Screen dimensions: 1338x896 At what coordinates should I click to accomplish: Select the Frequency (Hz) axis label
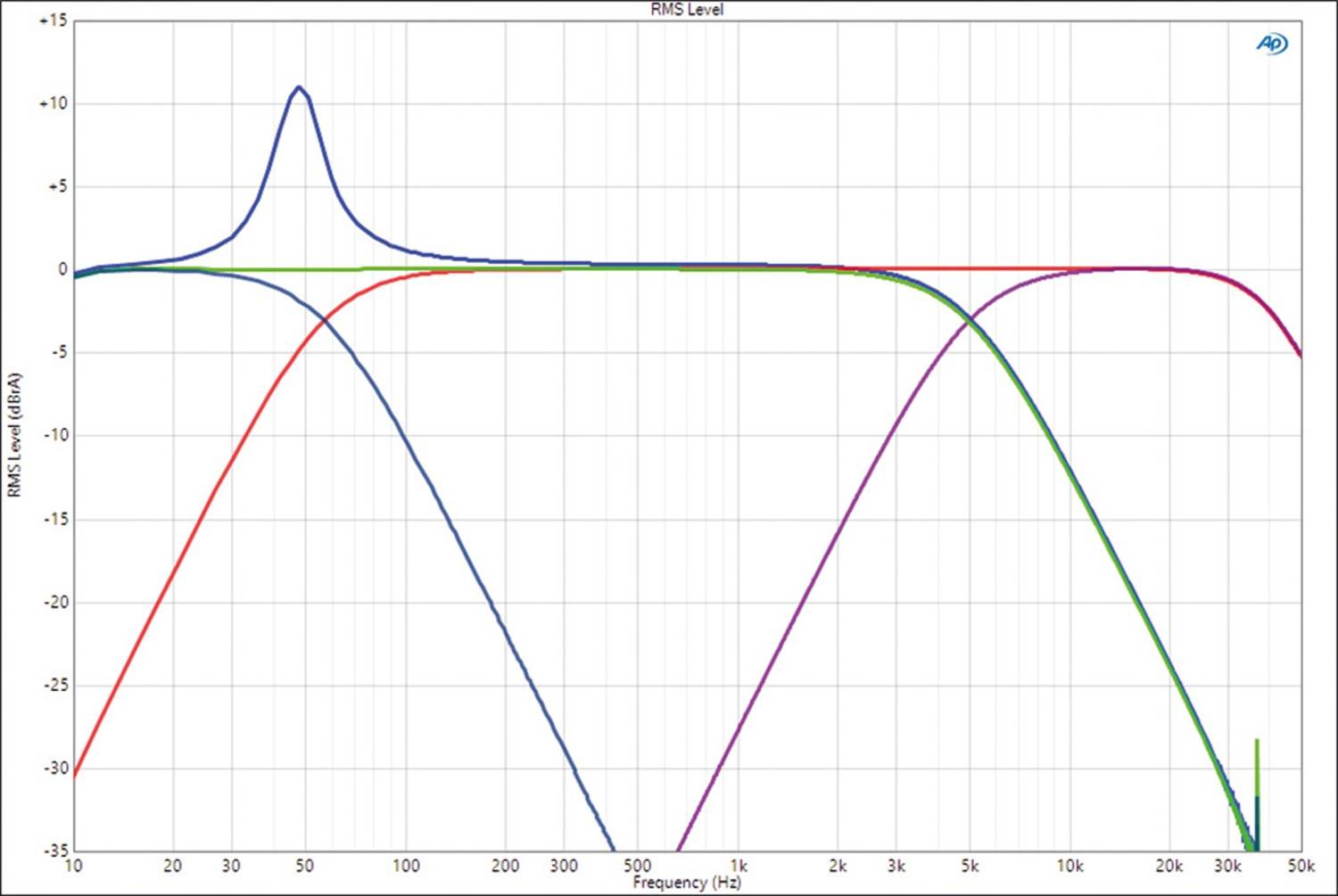point(687,883)
